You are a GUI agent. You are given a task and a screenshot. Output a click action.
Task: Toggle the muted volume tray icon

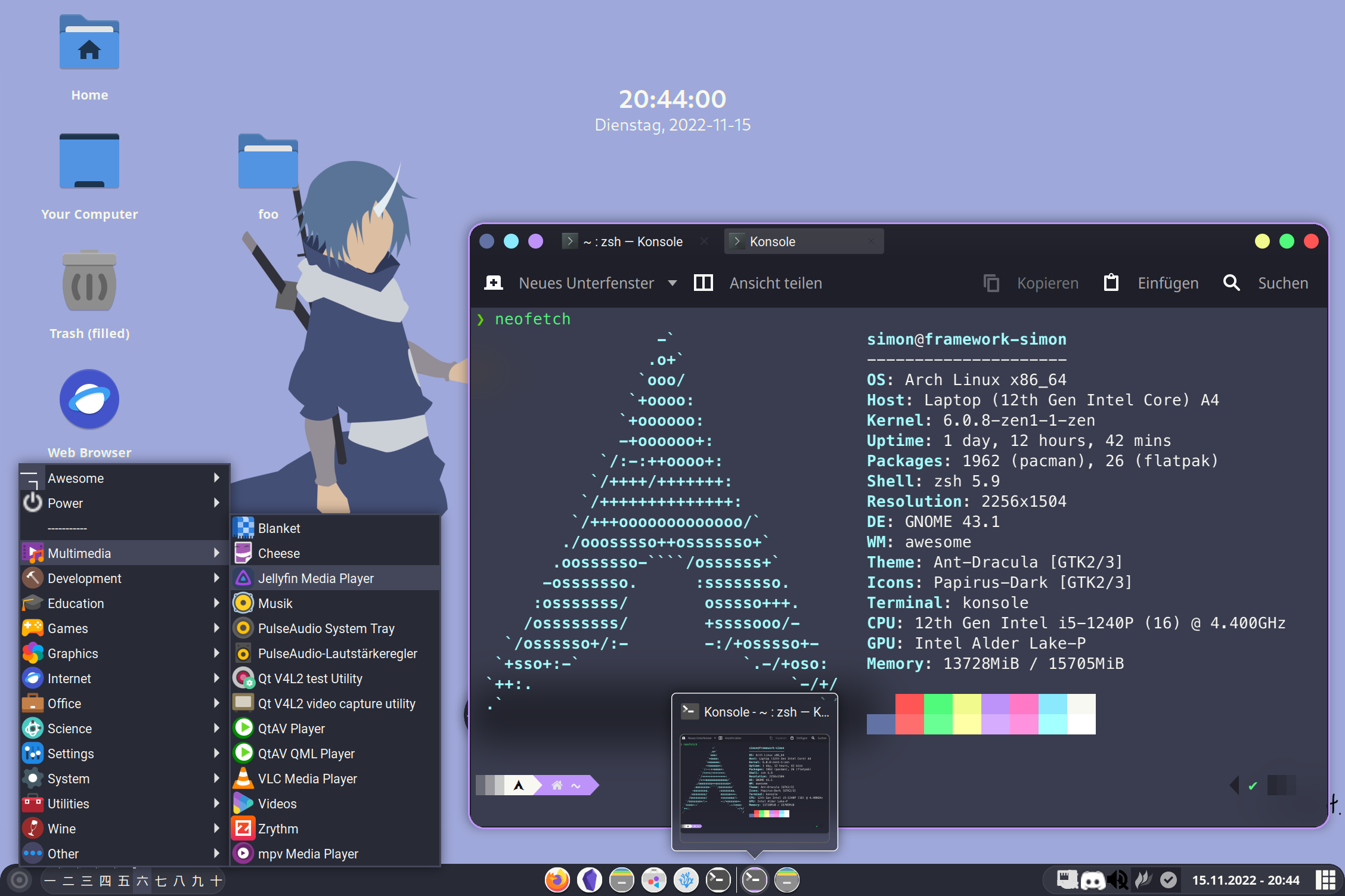pyautogui.click(x=1118, y=880)
